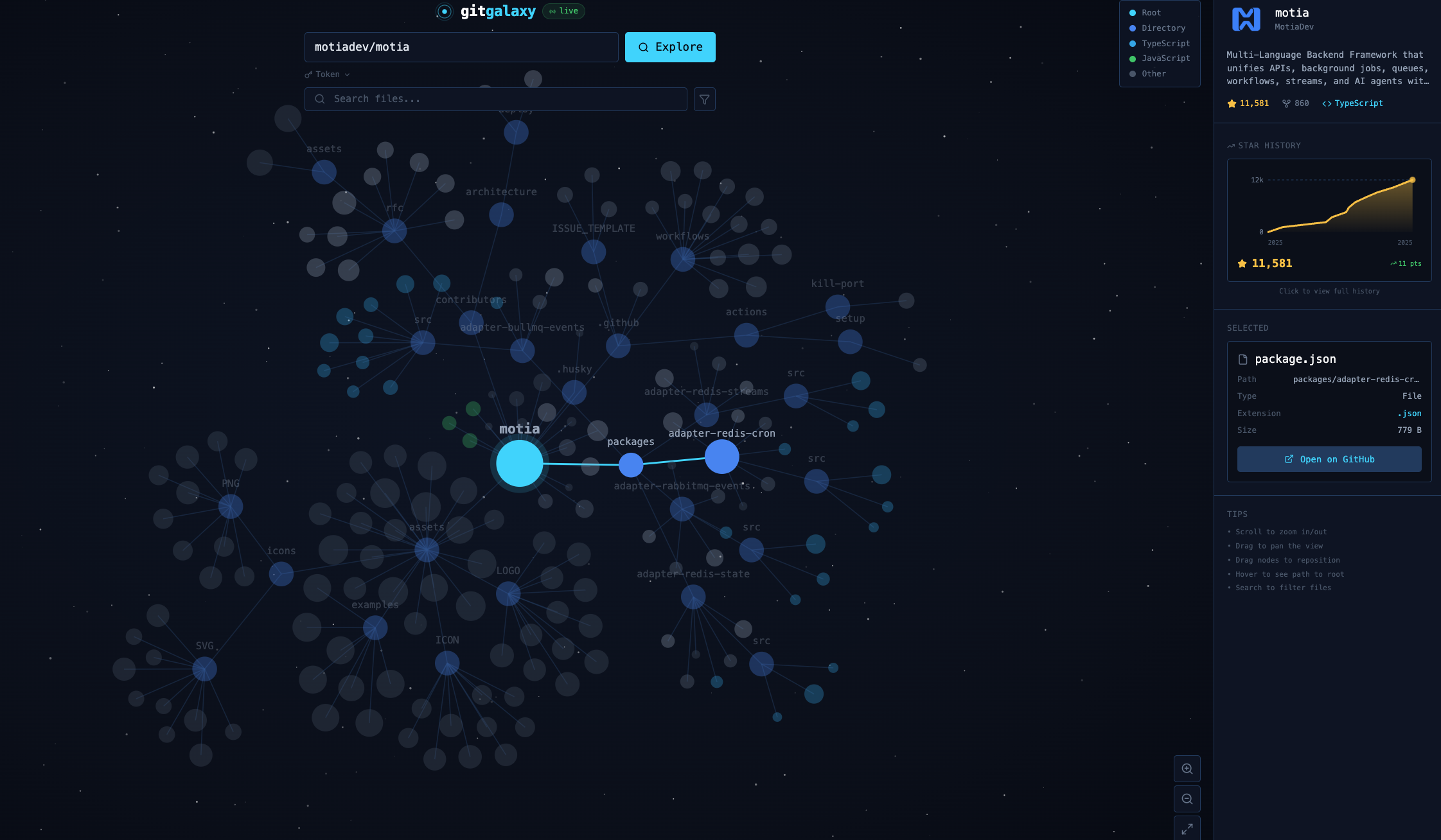1441x840 pixels.
Task: Click the TypeScript language link
Action: pyautogui.click(x=1358, y=103)
